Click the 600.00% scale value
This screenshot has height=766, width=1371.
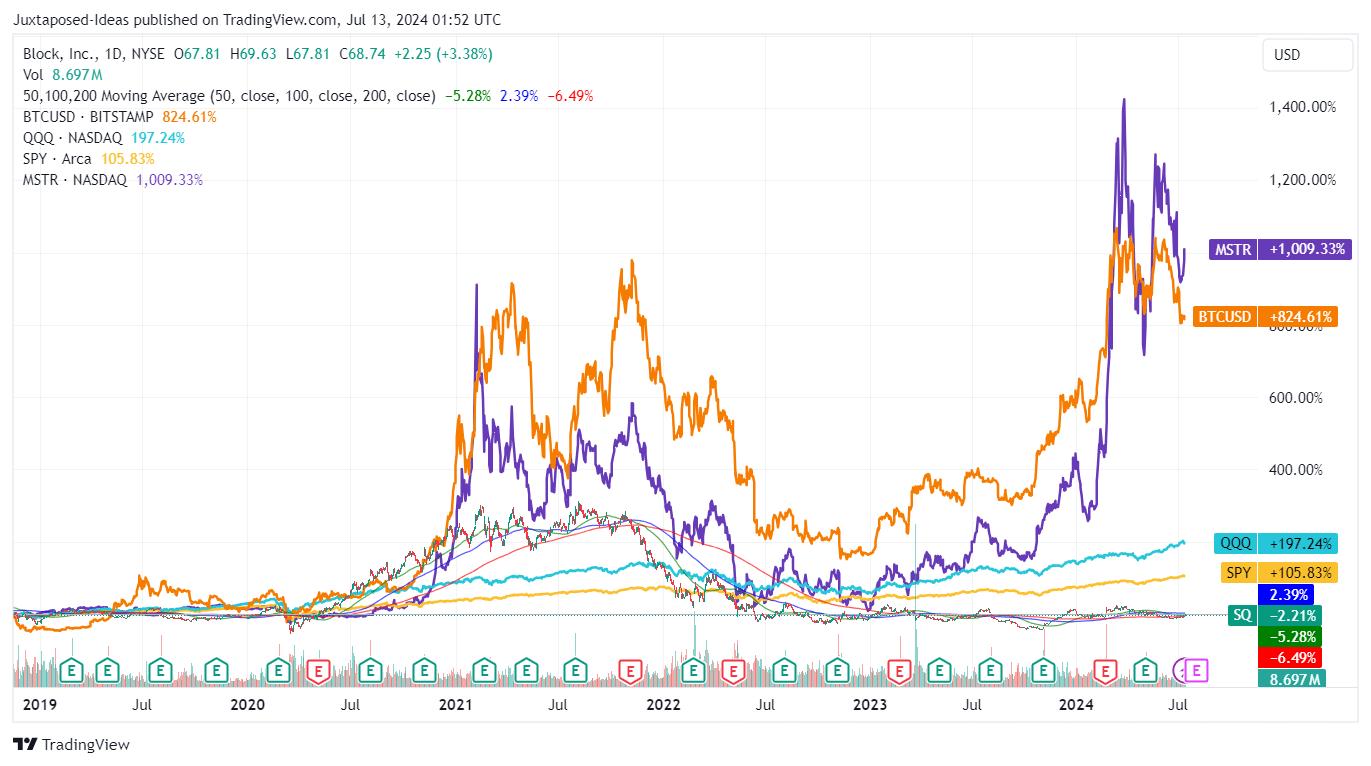1297,397
